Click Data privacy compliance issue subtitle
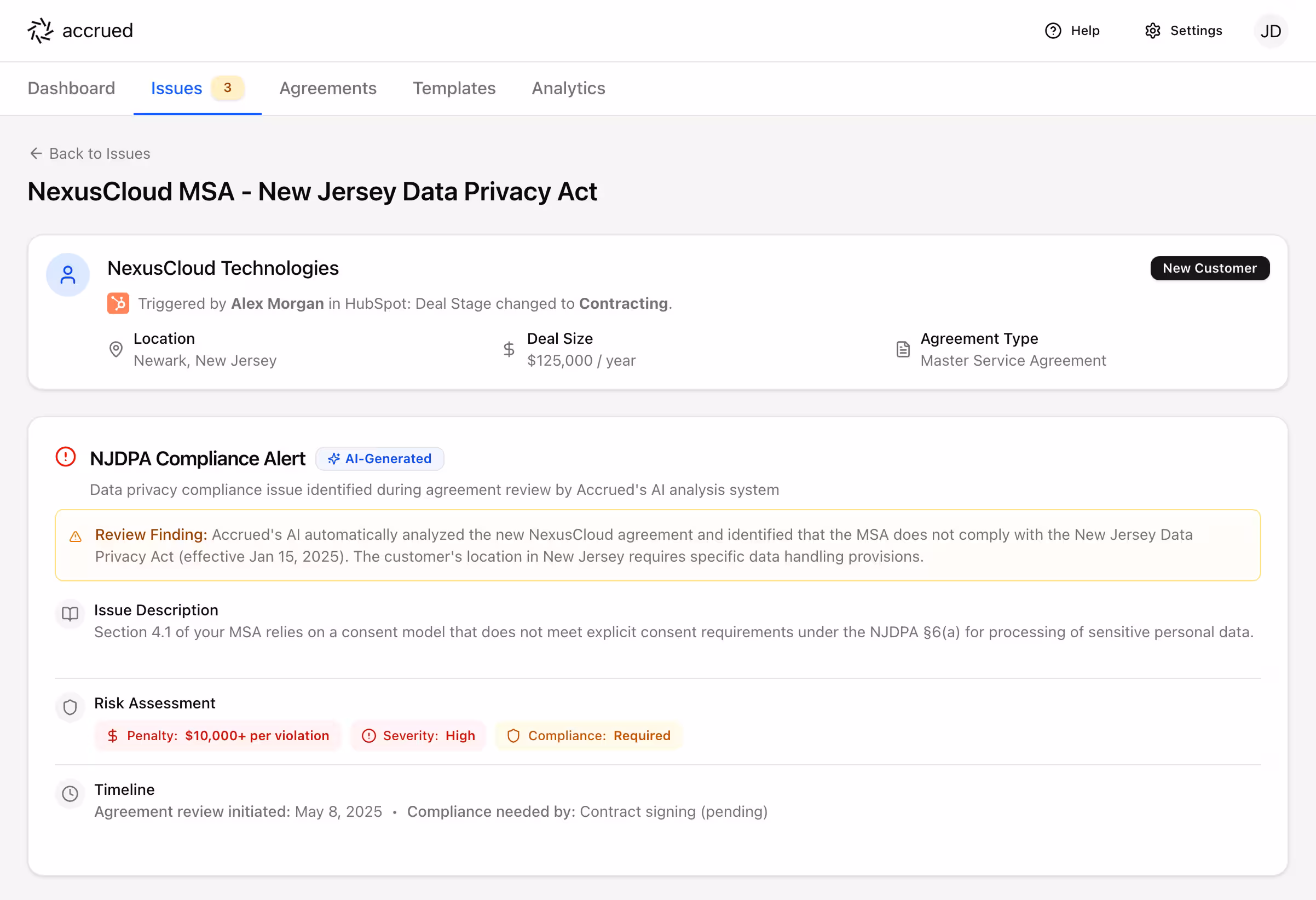 [434, 490]
